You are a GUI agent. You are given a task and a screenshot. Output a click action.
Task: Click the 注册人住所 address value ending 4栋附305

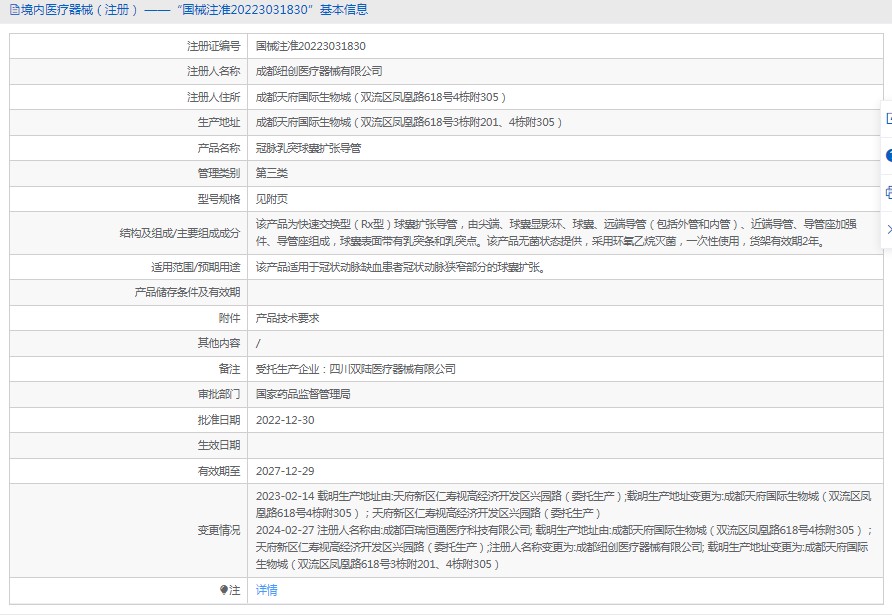[381, 97]
